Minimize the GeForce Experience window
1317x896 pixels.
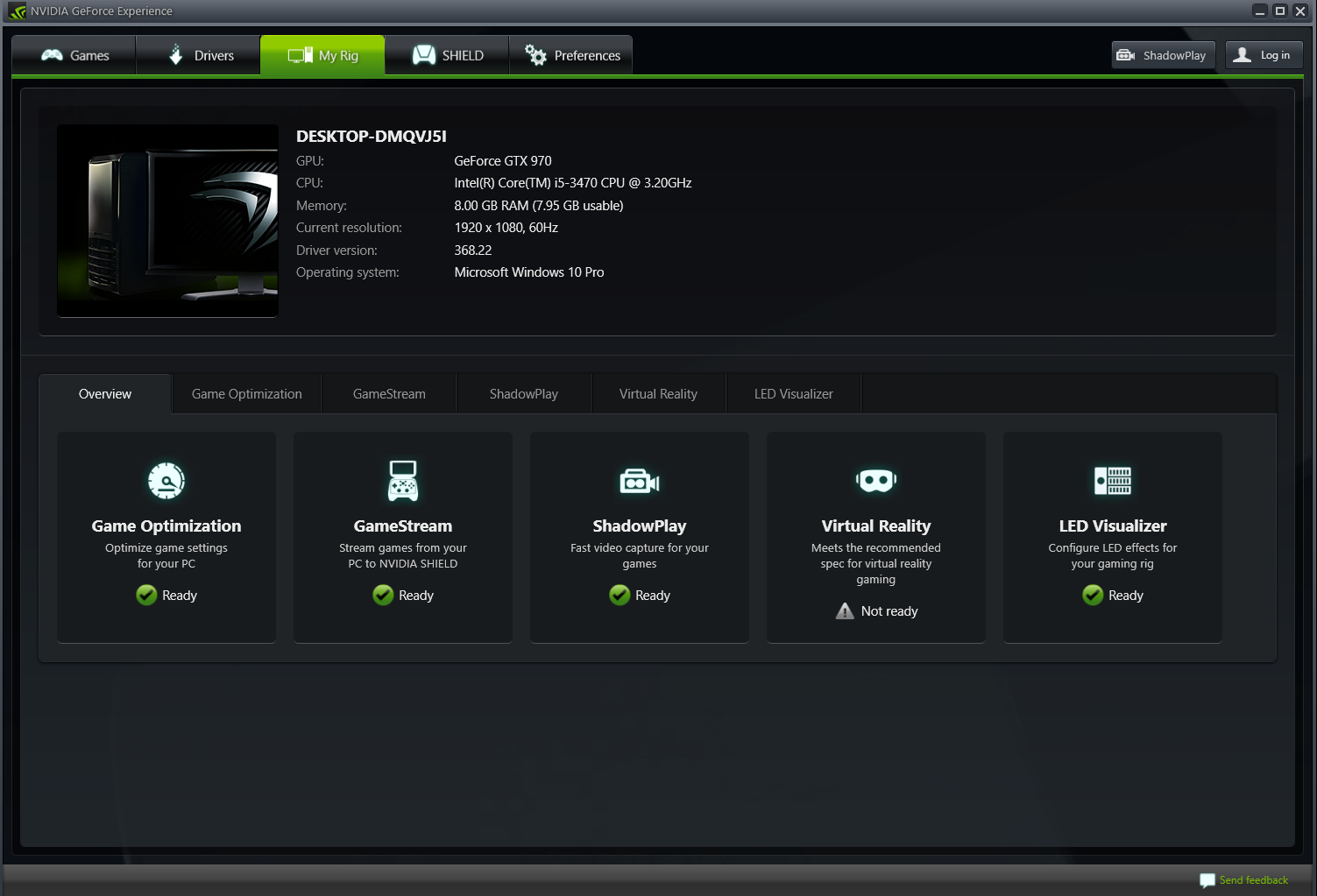click(1260, 11)
